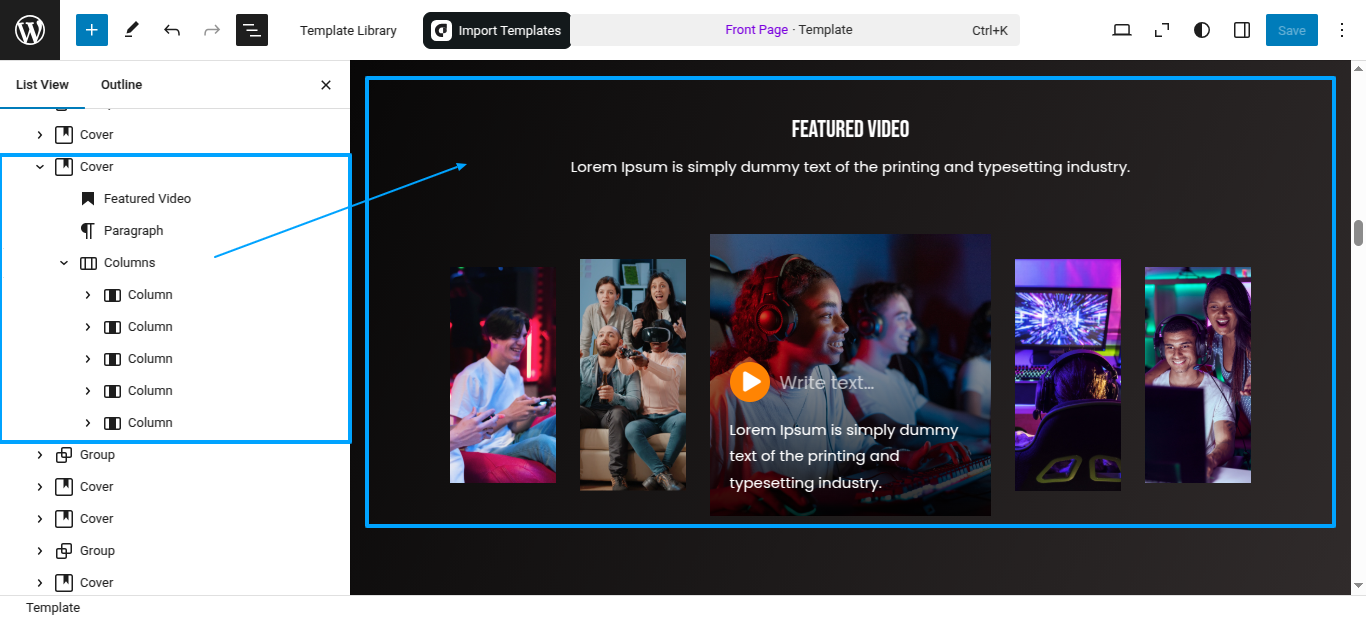Open the WordPress logo site menu
This screenshot has width=1366, height=620.
[x=30, y=30]
